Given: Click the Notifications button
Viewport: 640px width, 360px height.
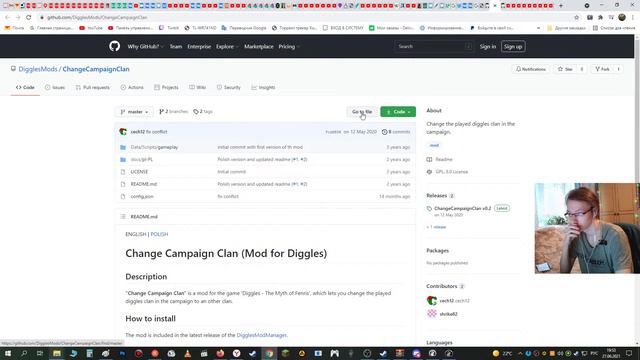Looking at the screenshot, I should pyautogui.click(x=531, y=69).
